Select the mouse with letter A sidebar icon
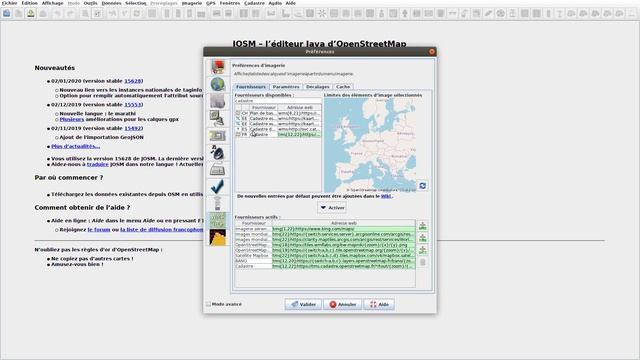640x360 pixels. [218, 153]
